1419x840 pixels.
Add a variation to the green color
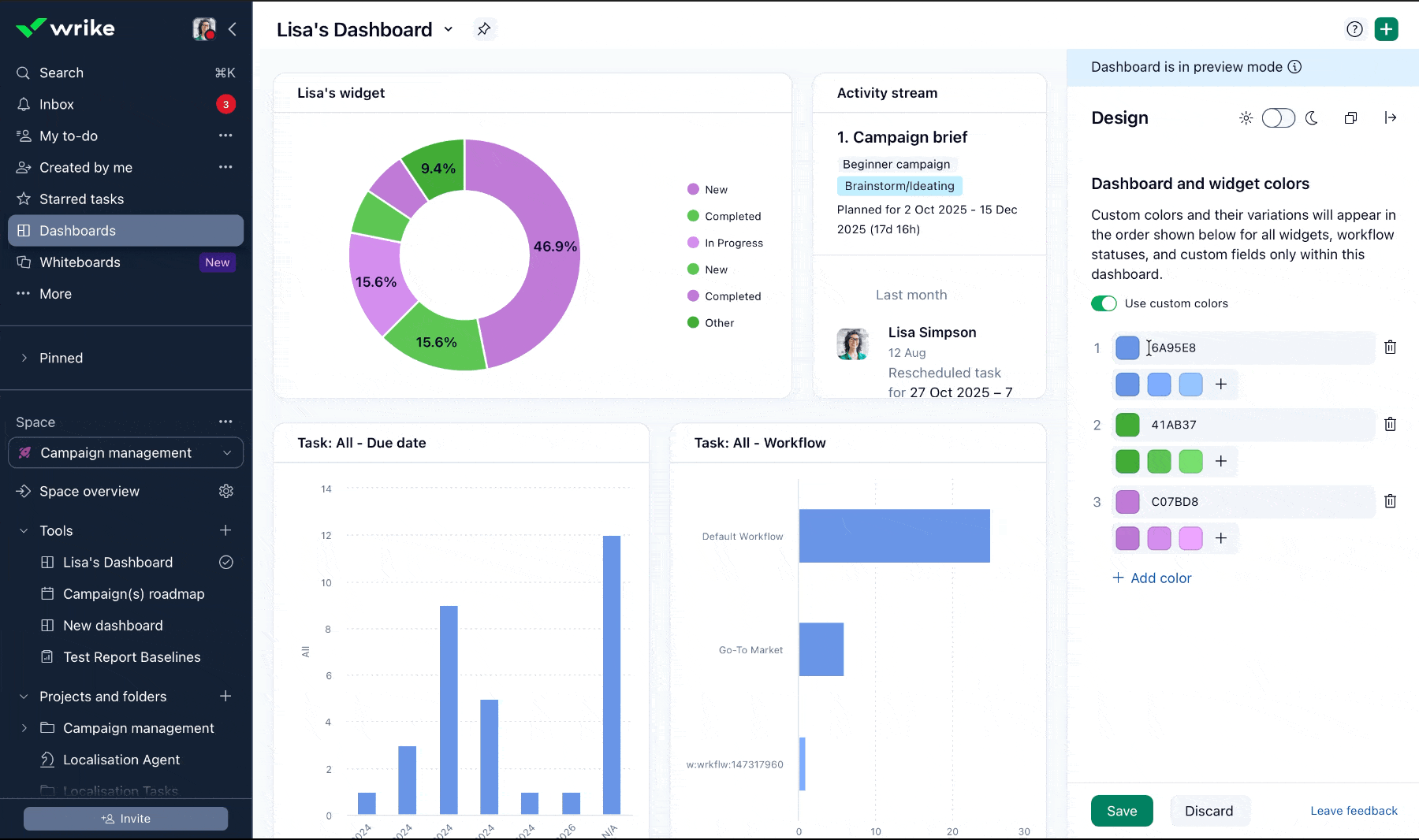tap(1221, 462)
